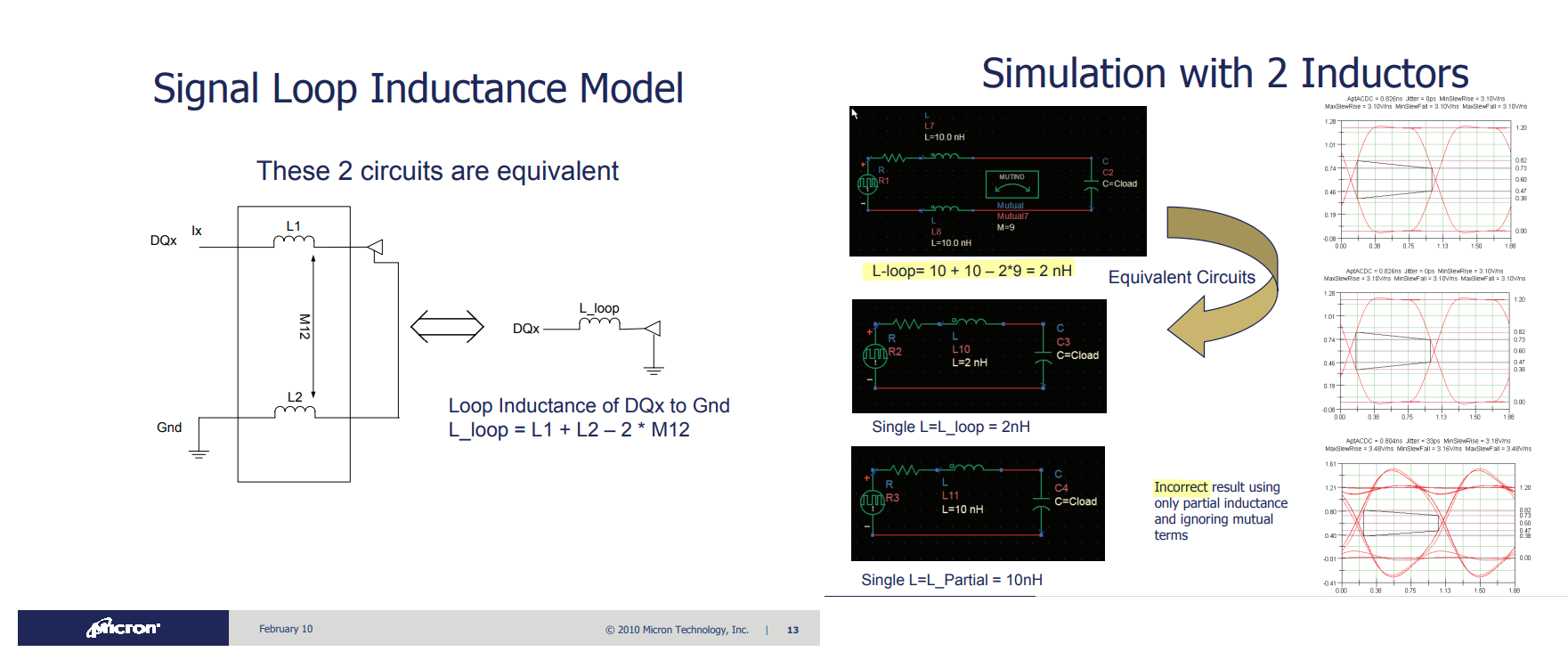
Task: Click the 'Simulation with 2 Inductors' title
Action: tap(1225, 73)
